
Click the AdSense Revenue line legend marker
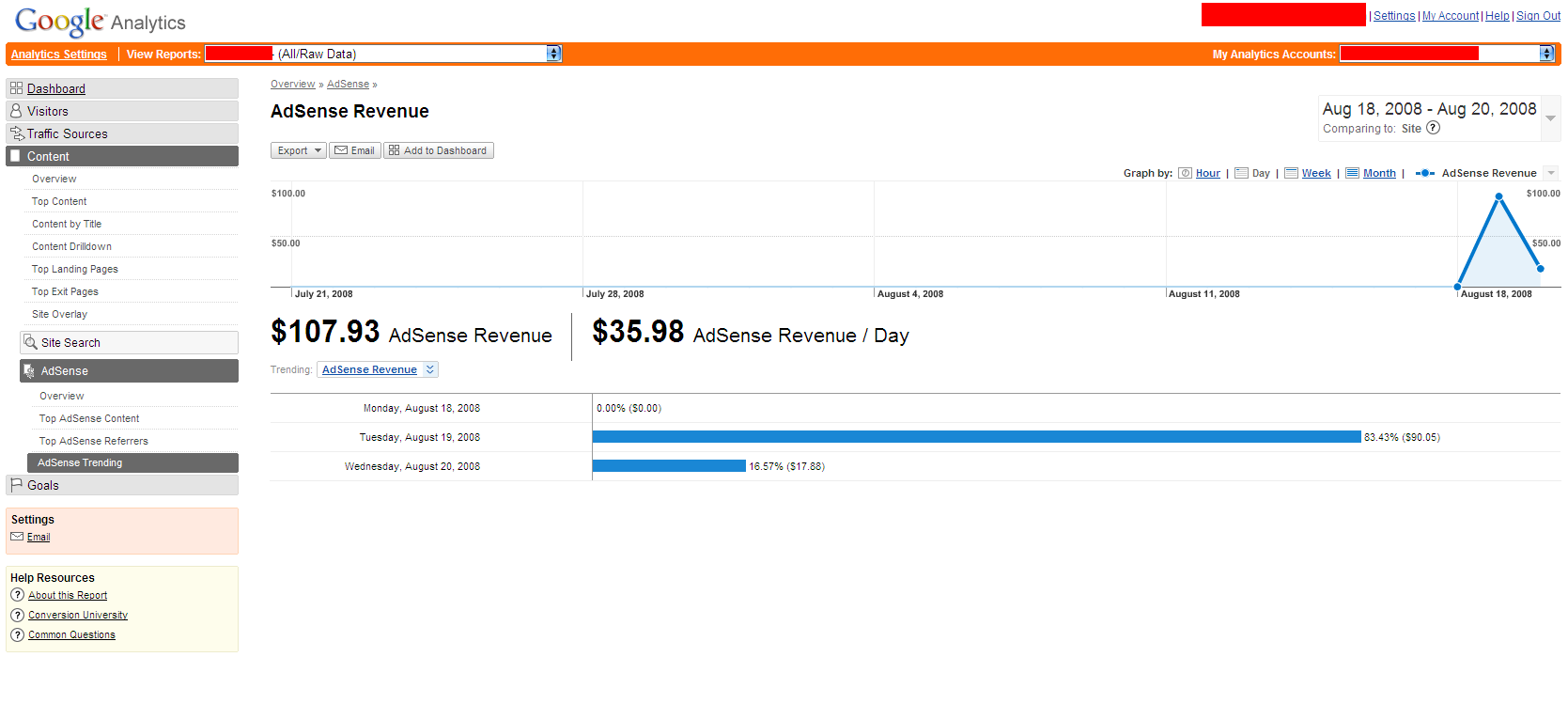pos(1424,173)
